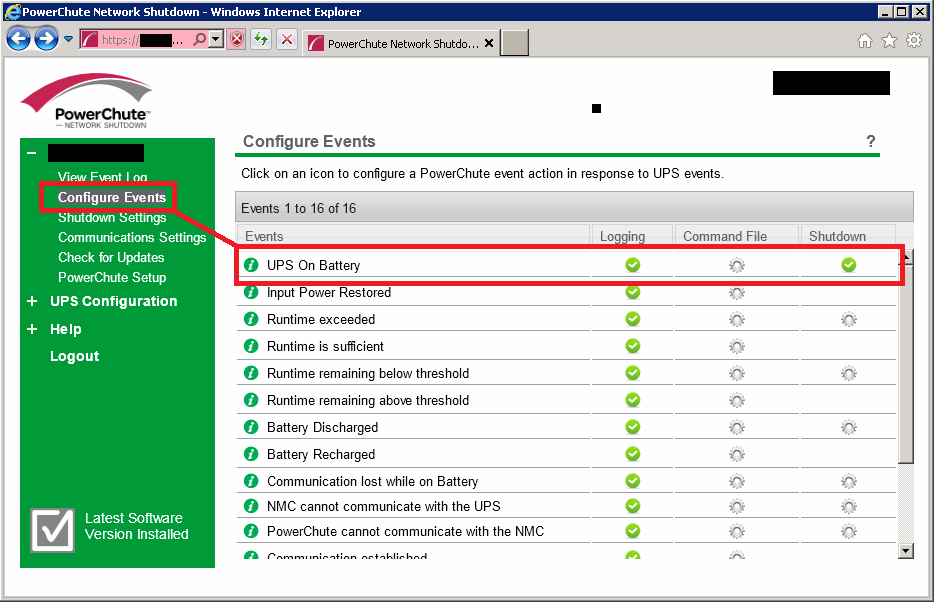Expand the UPS Configuration menu section
This screenshot has width=934, height=602.
coord(32,301)
